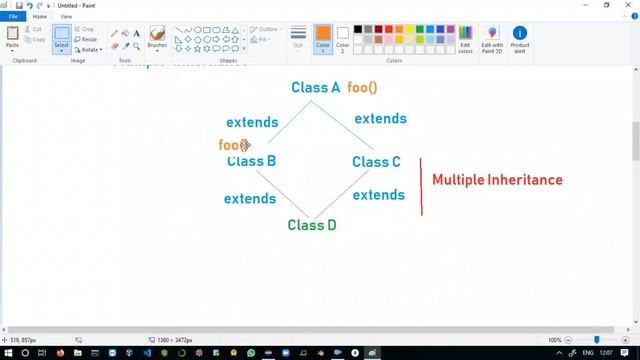Open the Paint help icon

click(x=635, y=16)
